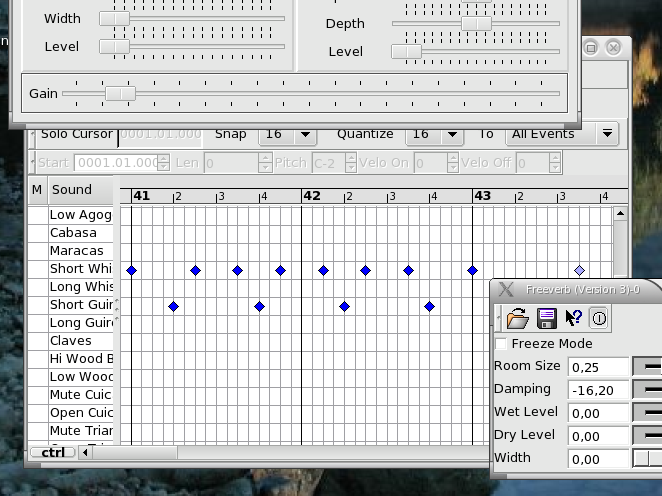Click left panel Level slider handle
Screen dimensions: 662x496
tap(114, 46)
